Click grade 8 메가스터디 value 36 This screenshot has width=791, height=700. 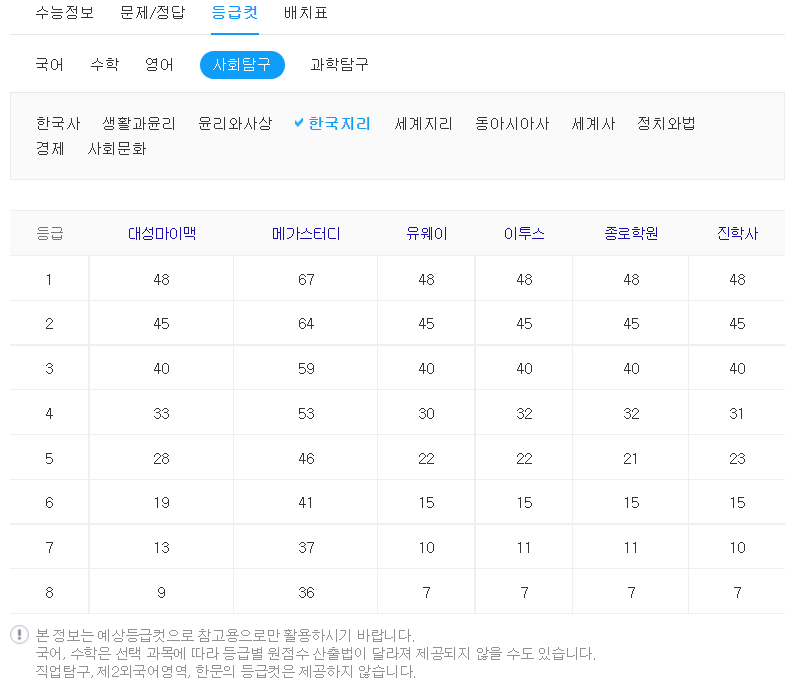tap(306, 593)
